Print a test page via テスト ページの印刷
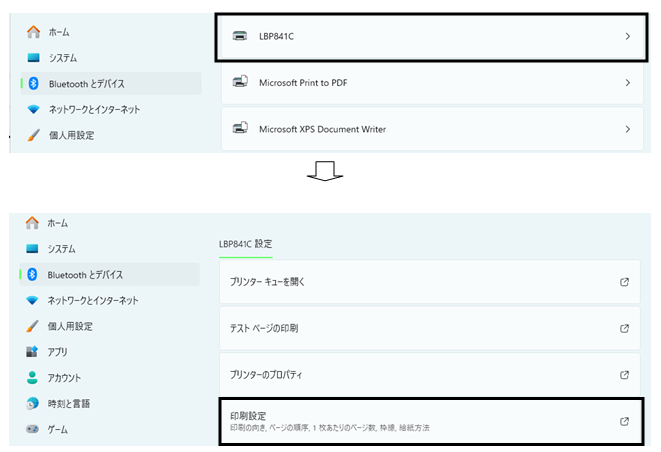The height and width of the screenshot is (452, 661). click(x=264, y=328)
